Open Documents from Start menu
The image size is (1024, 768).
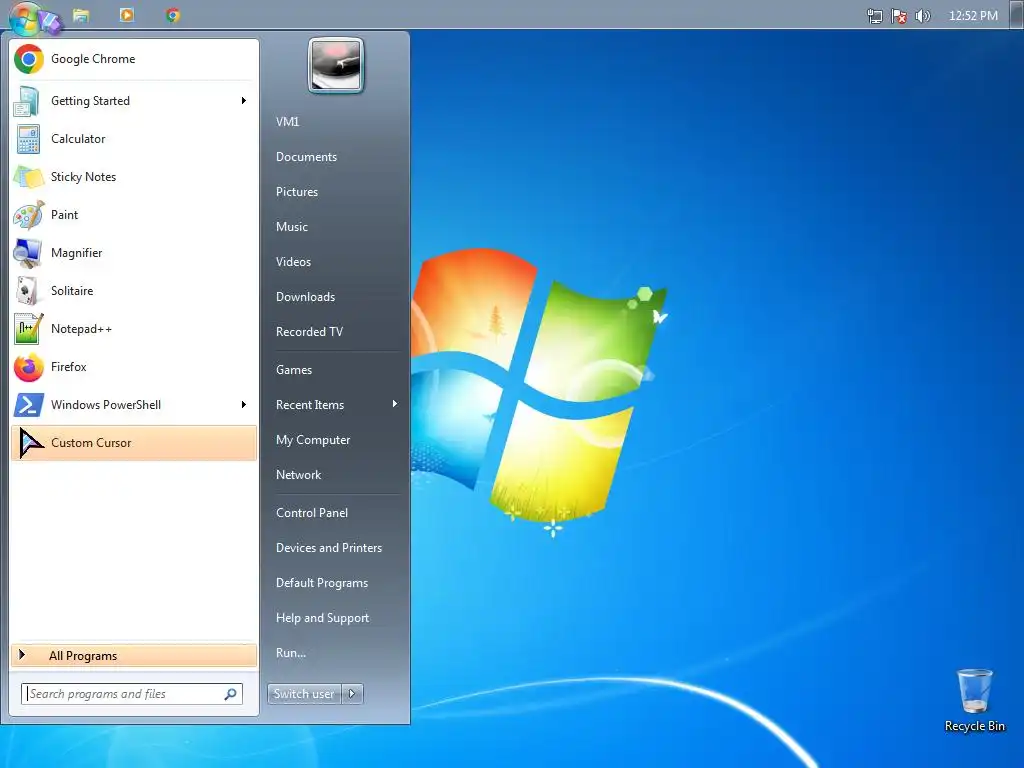pyautogui.click(x=306, y=157)
